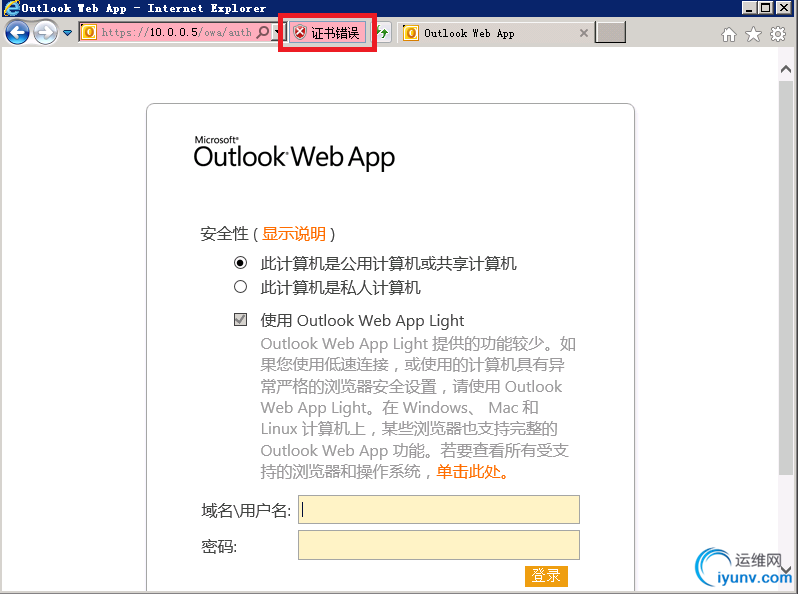Click the refresh page icon
The width and height of the screenshot is (798, 594).
(x=383, y=33)
